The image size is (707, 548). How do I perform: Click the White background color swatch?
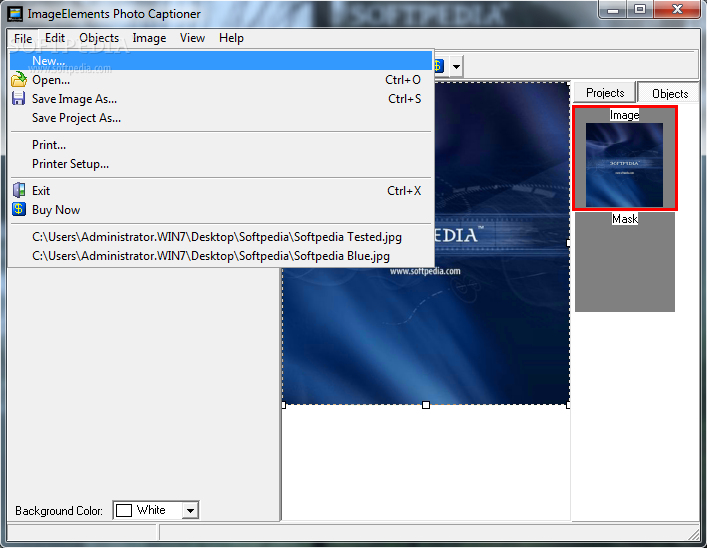tap(124, 510)
